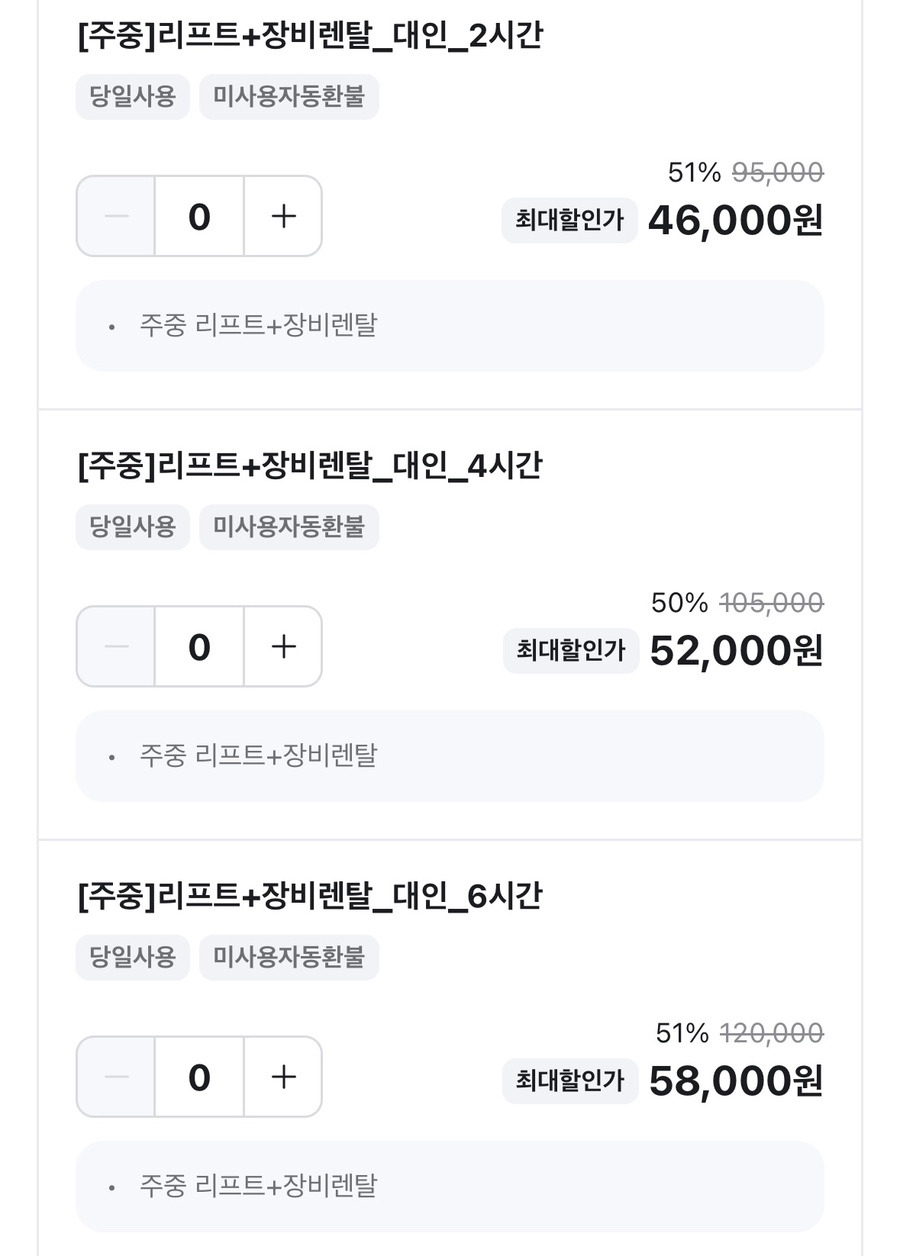
Task: Click 최대할인가 badge next to 52,000원
Action: click(x=570, y=651)
